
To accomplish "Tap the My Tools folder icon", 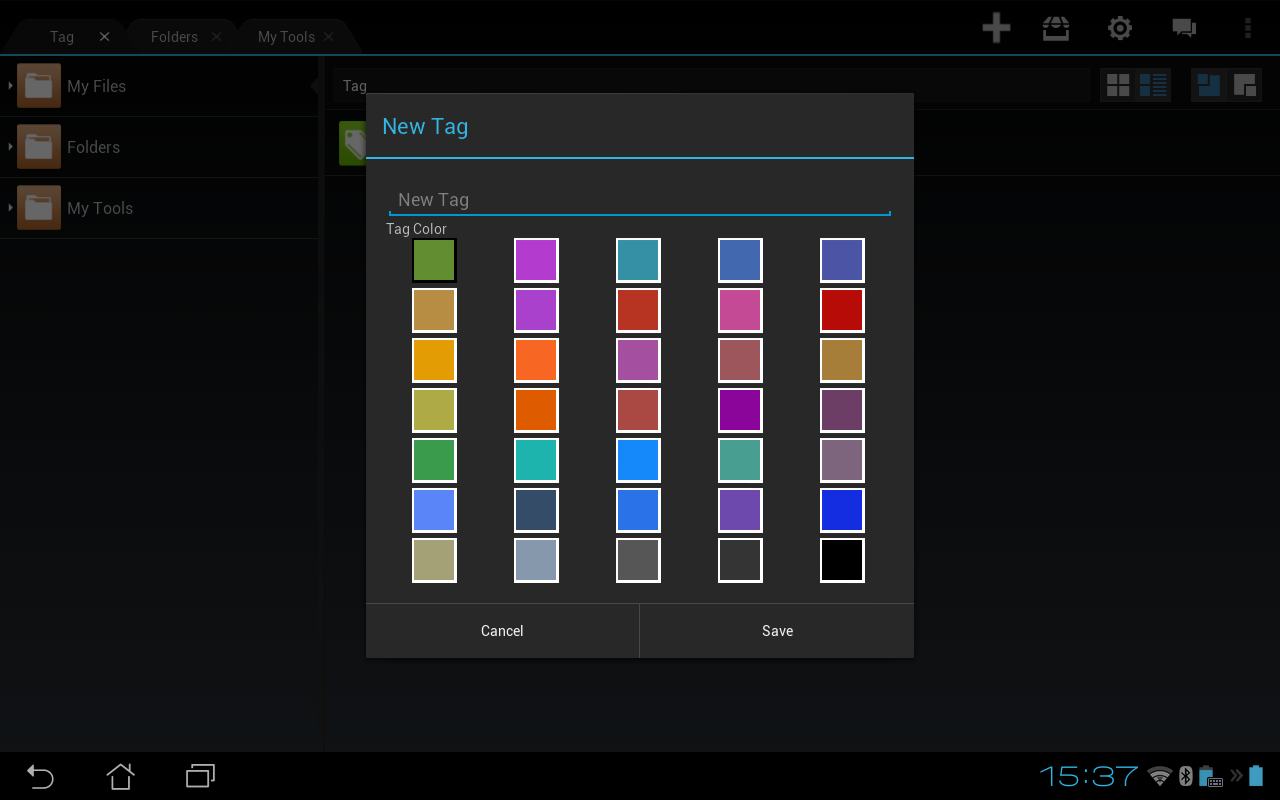I will [x=38, y=208].
